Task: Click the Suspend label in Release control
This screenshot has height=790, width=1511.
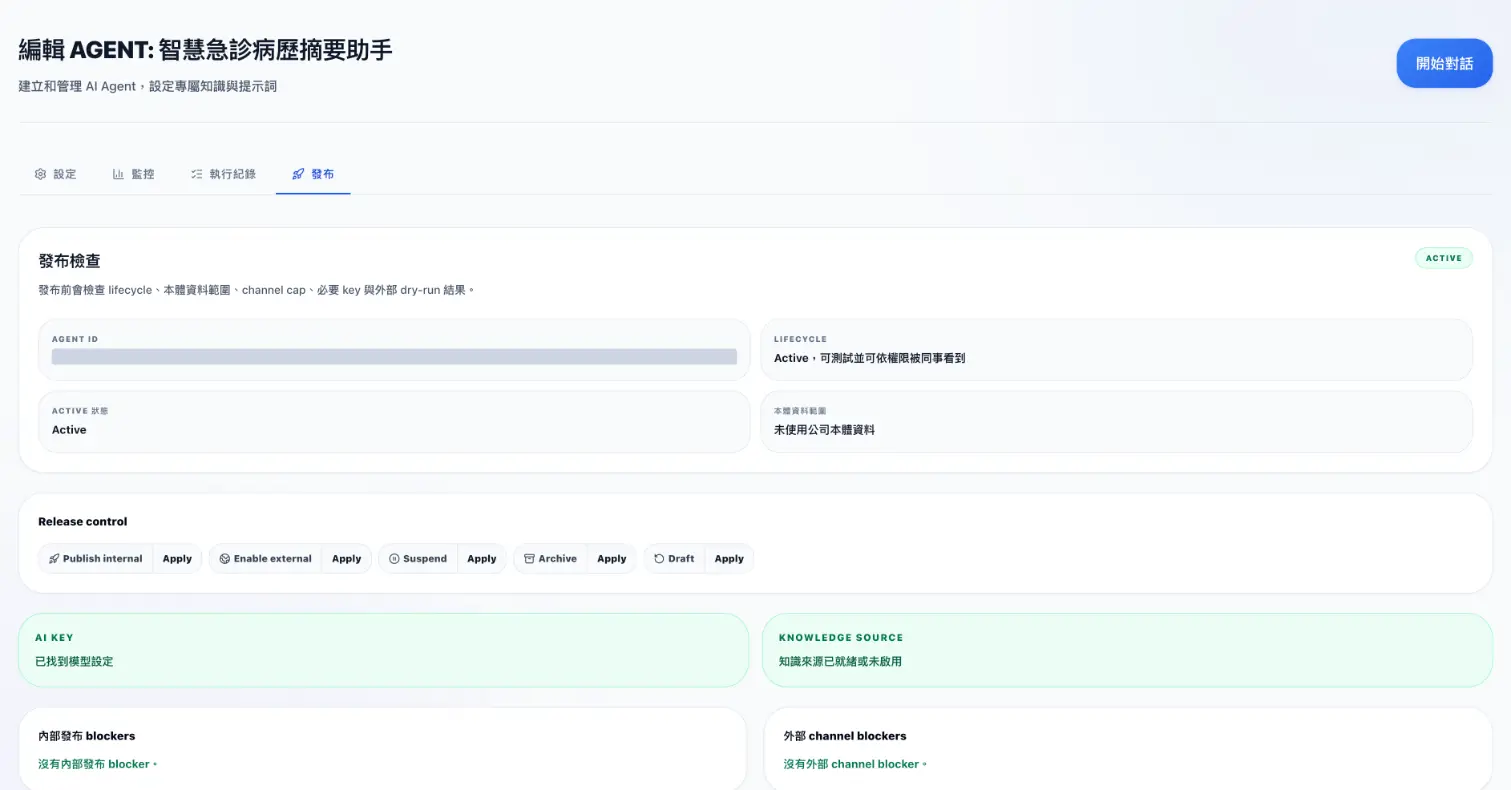Action: coord(425,559)
